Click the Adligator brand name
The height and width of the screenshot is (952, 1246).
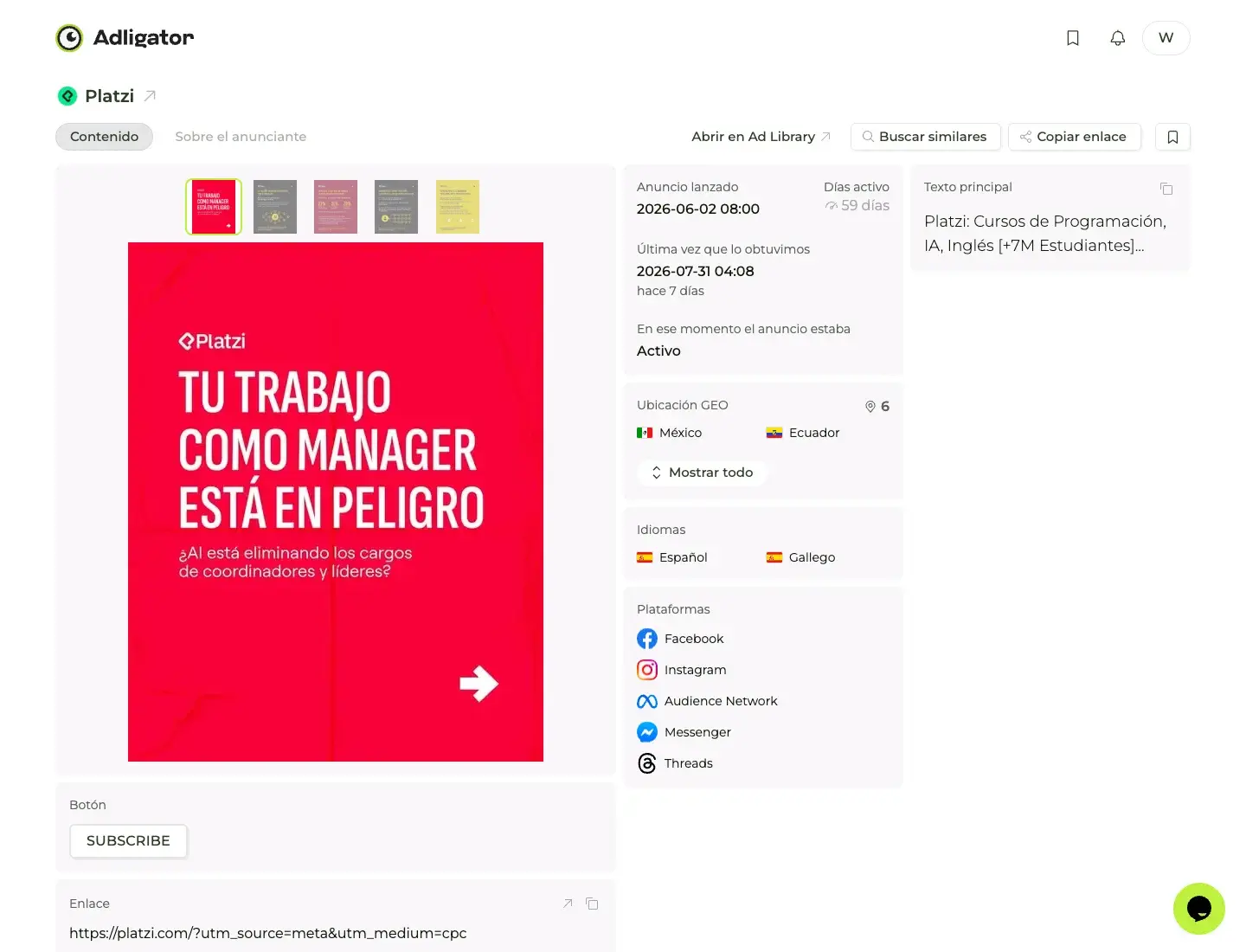coord(144,38)
